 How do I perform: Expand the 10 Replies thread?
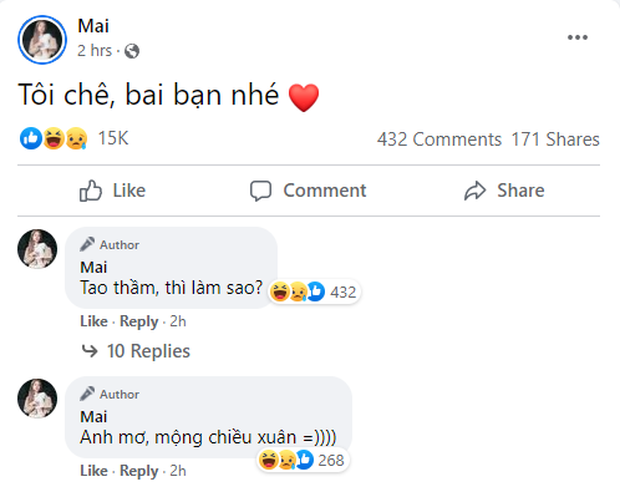(136, 351)
